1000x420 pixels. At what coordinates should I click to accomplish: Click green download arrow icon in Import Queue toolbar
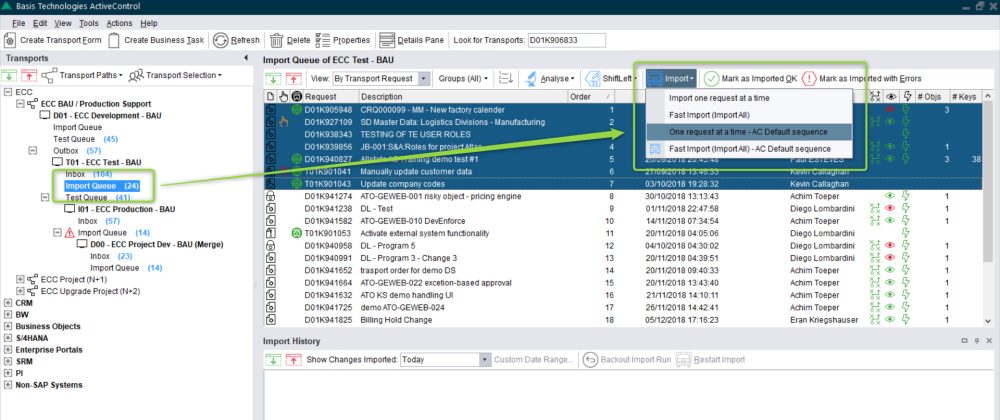[x=272, y=78]
